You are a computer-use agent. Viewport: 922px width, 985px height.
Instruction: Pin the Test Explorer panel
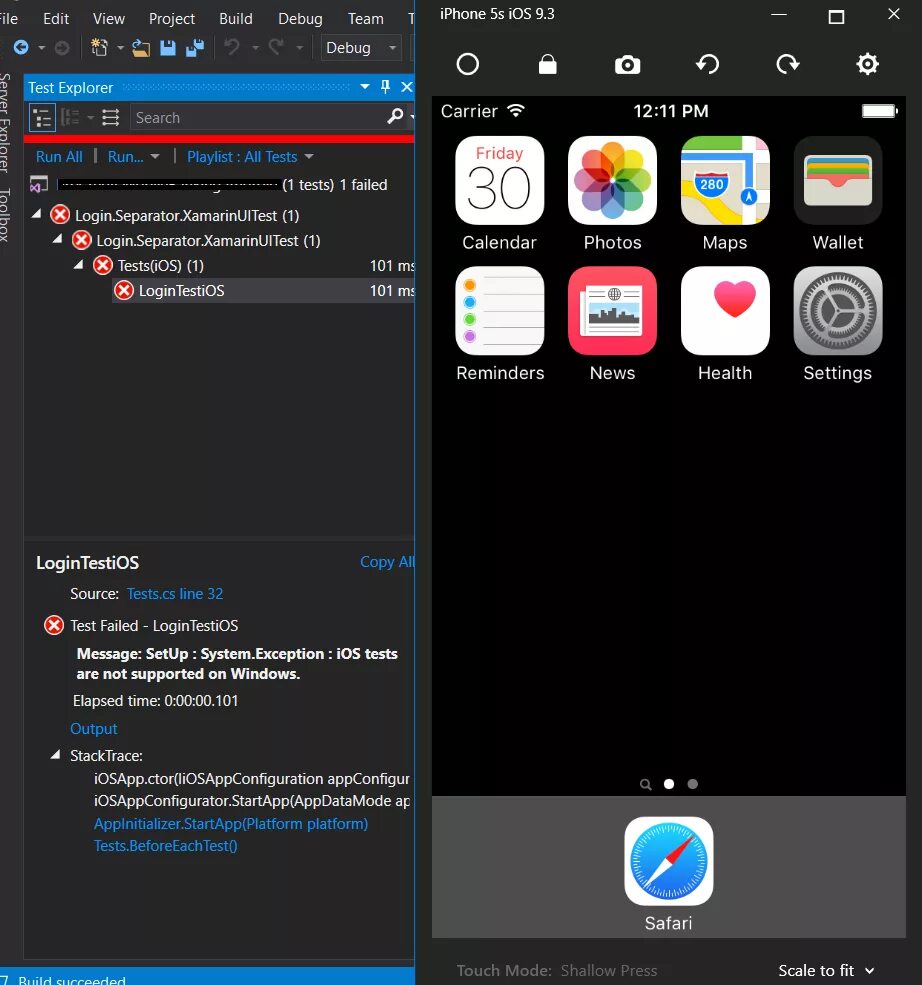coord(386,87)
